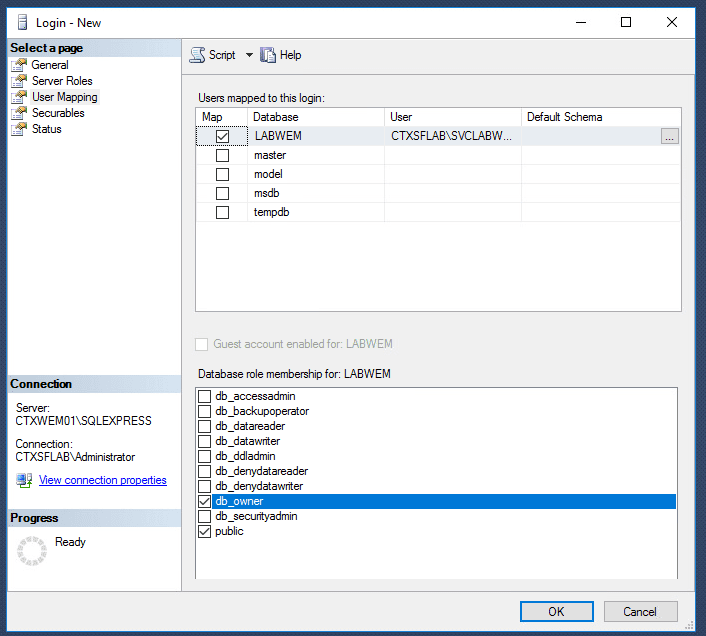Click the Database column header
Image resolution: width=706 pixels, height=636 pixels.
pos(316,117)
